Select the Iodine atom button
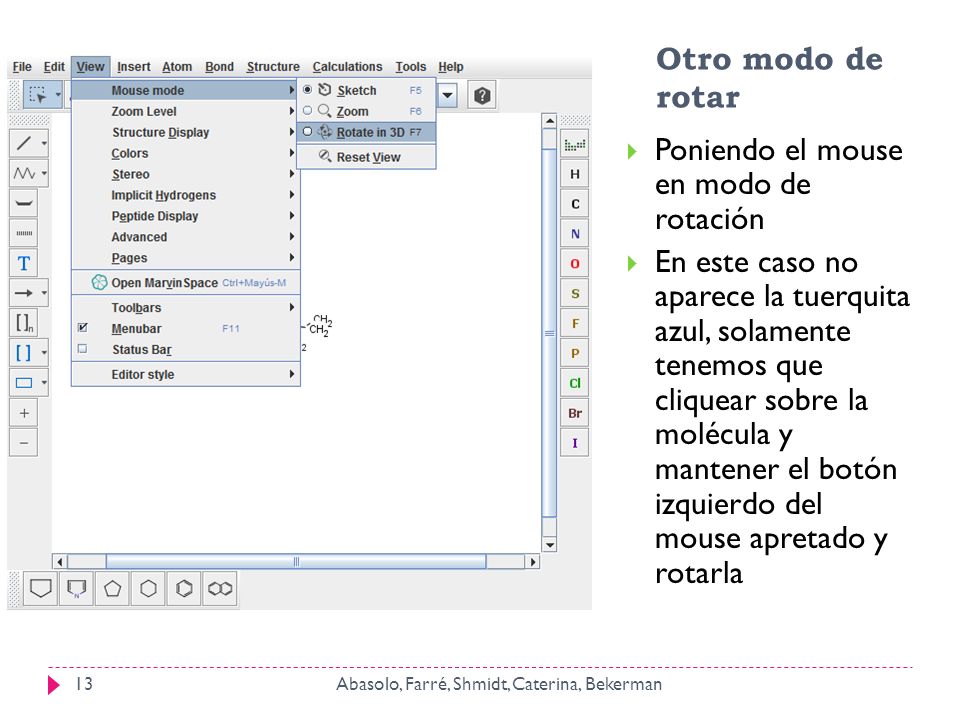 575,443
